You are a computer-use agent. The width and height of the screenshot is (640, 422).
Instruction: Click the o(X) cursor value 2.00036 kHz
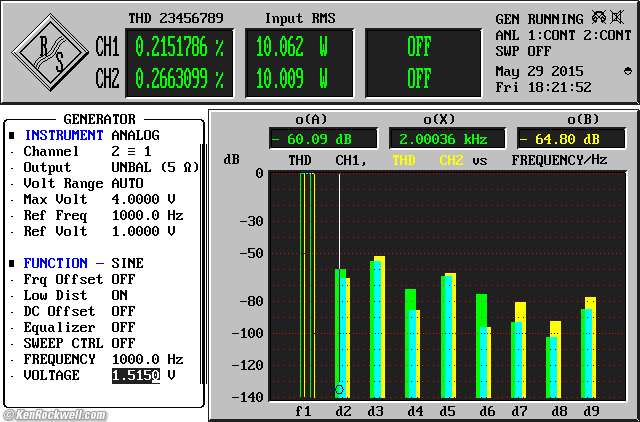coord(447,139)
